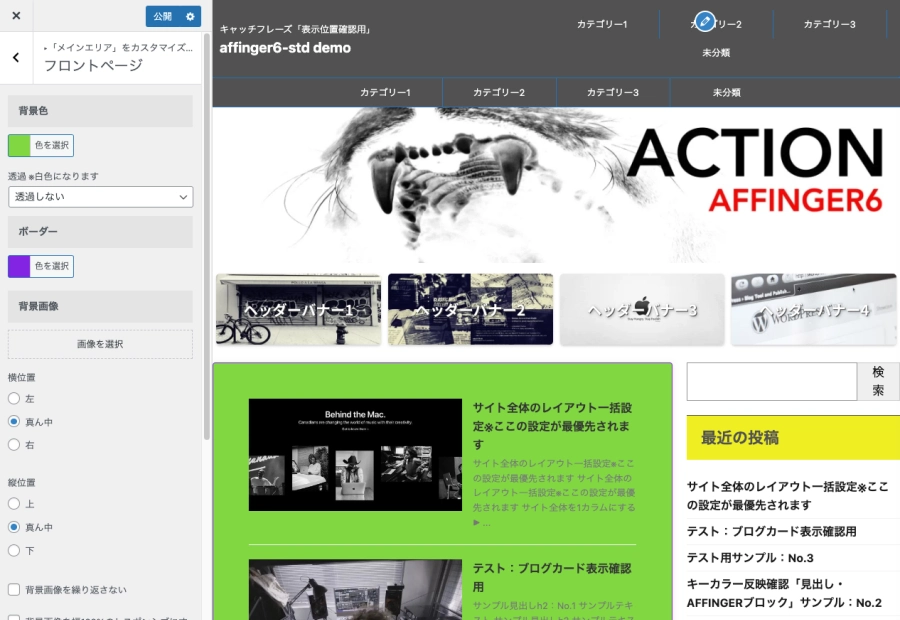
Task: Select 真ん中 under 横位置
Action: pos(14,421)
